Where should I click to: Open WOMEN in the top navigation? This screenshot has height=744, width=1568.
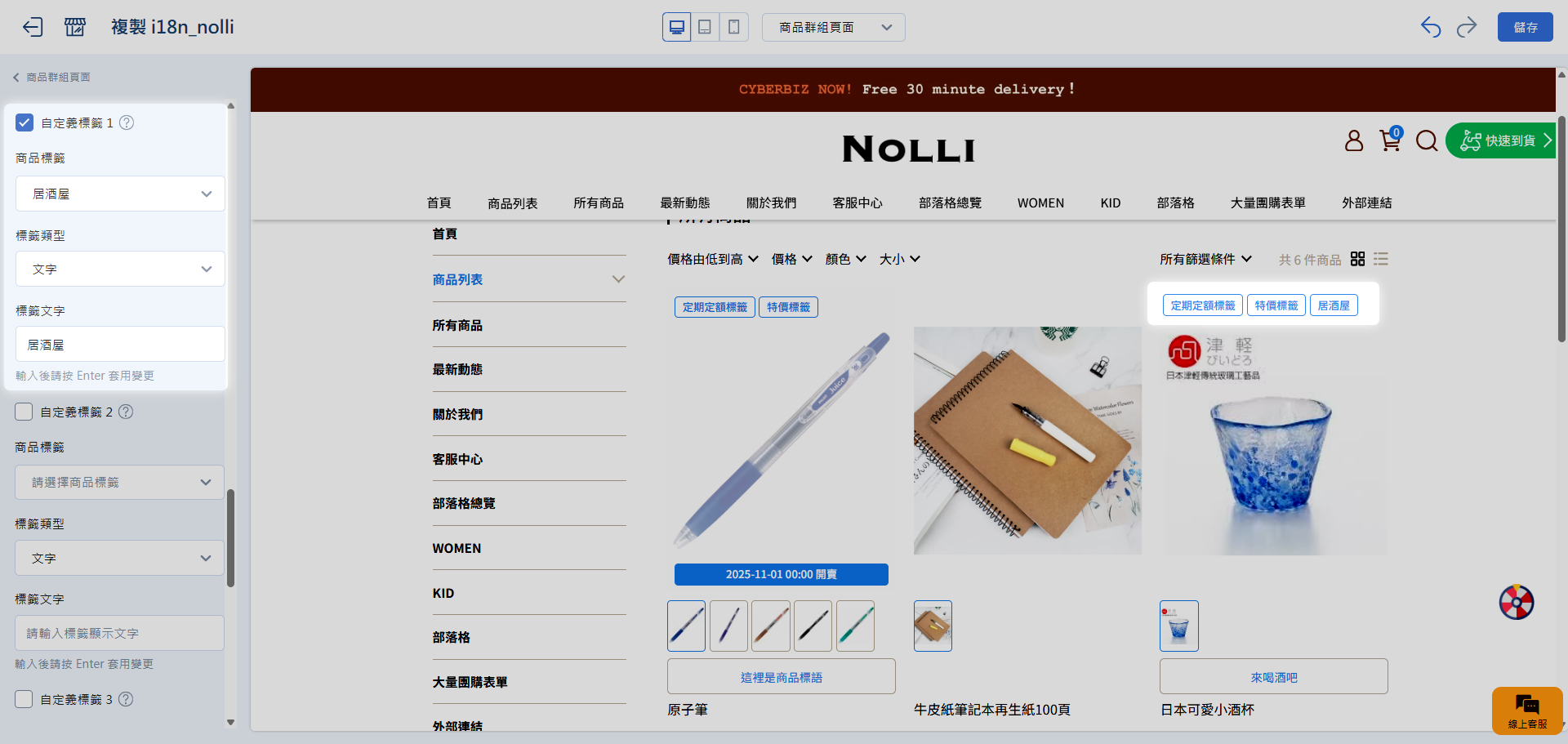pos(1040,203)
